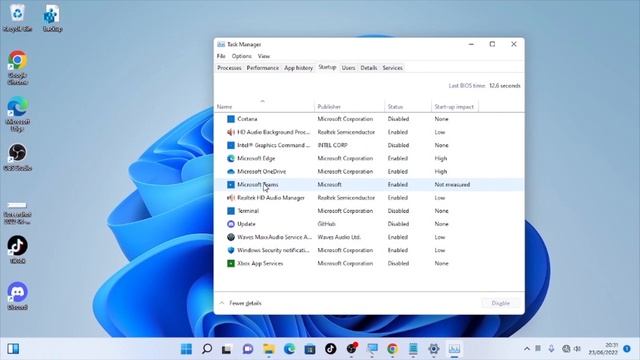Click the Microsoft Teams row icon
This screenshot has width=640, height=360.
[231, 184]
